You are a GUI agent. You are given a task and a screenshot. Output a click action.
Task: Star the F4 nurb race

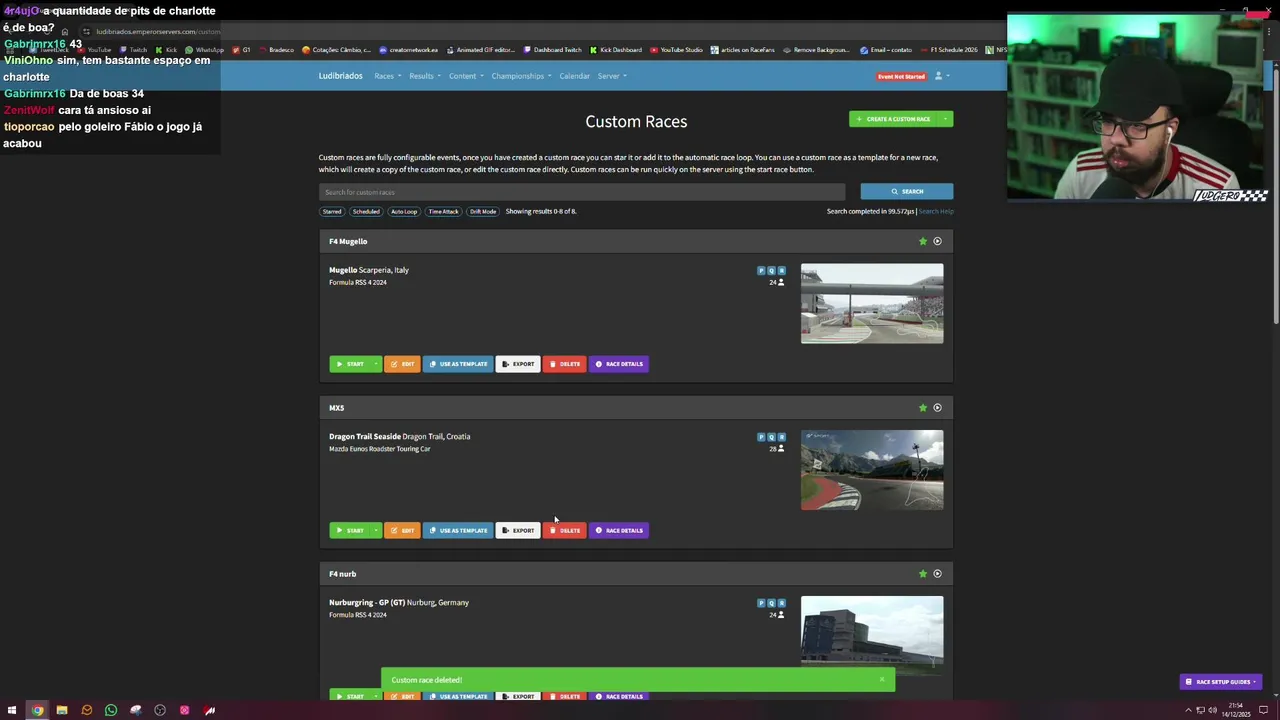(923, 574)
